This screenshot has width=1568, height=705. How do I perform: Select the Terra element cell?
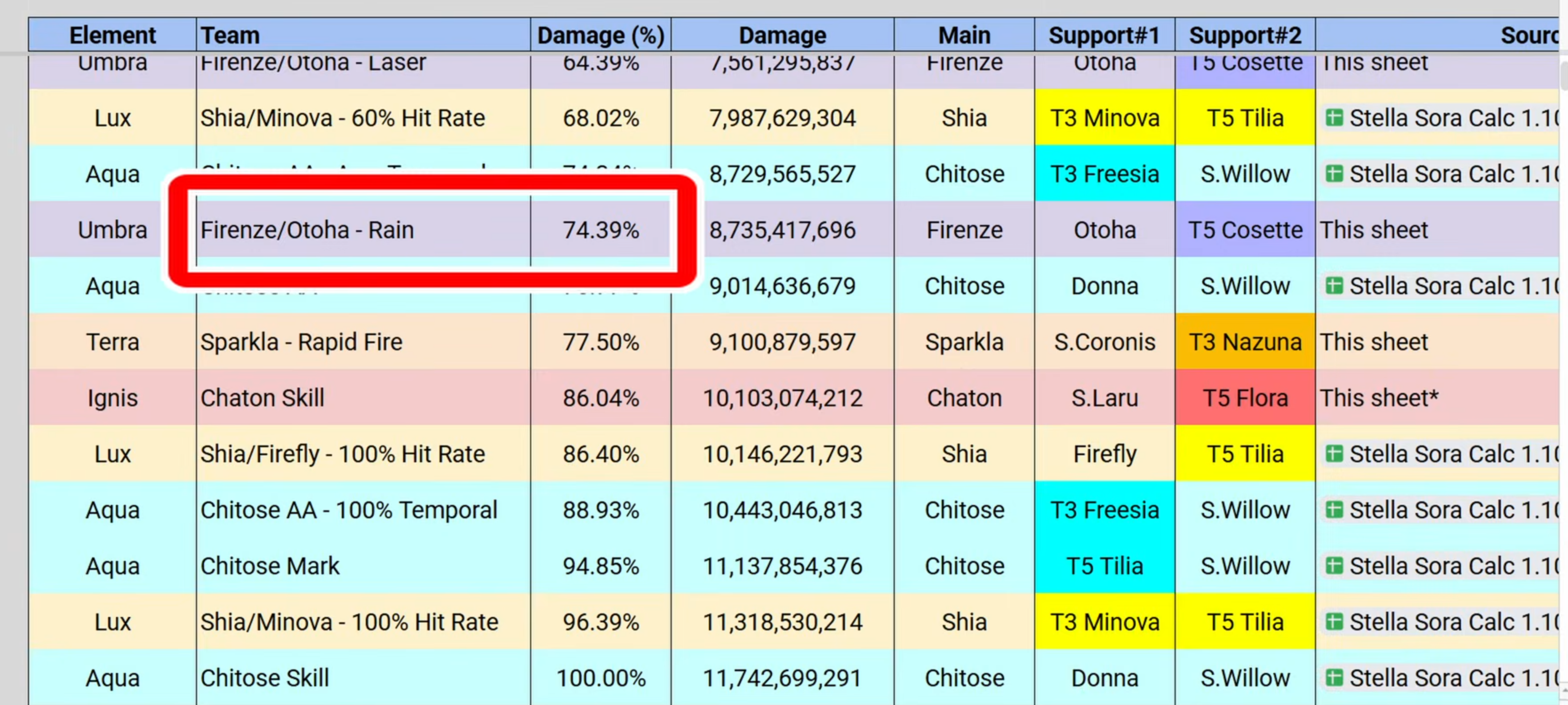(x=112, y=342)
